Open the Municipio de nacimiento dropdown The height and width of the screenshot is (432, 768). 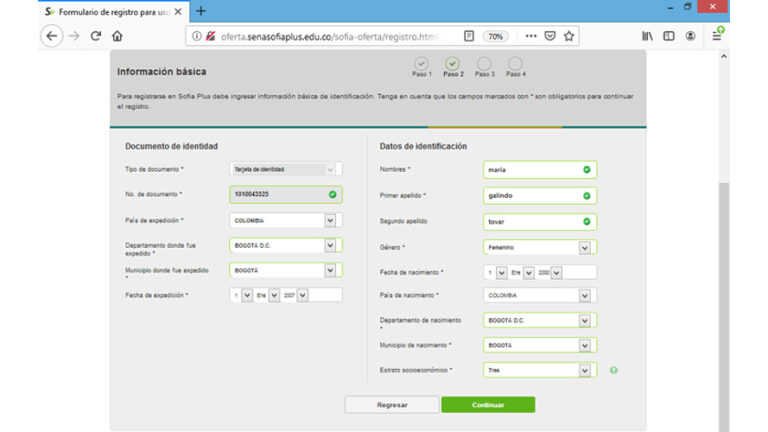584,345
